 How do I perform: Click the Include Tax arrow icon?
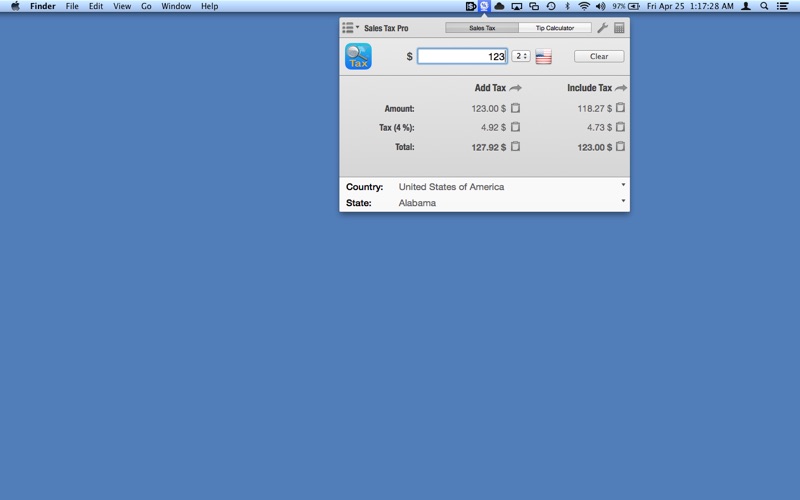[x=620, y=88]
